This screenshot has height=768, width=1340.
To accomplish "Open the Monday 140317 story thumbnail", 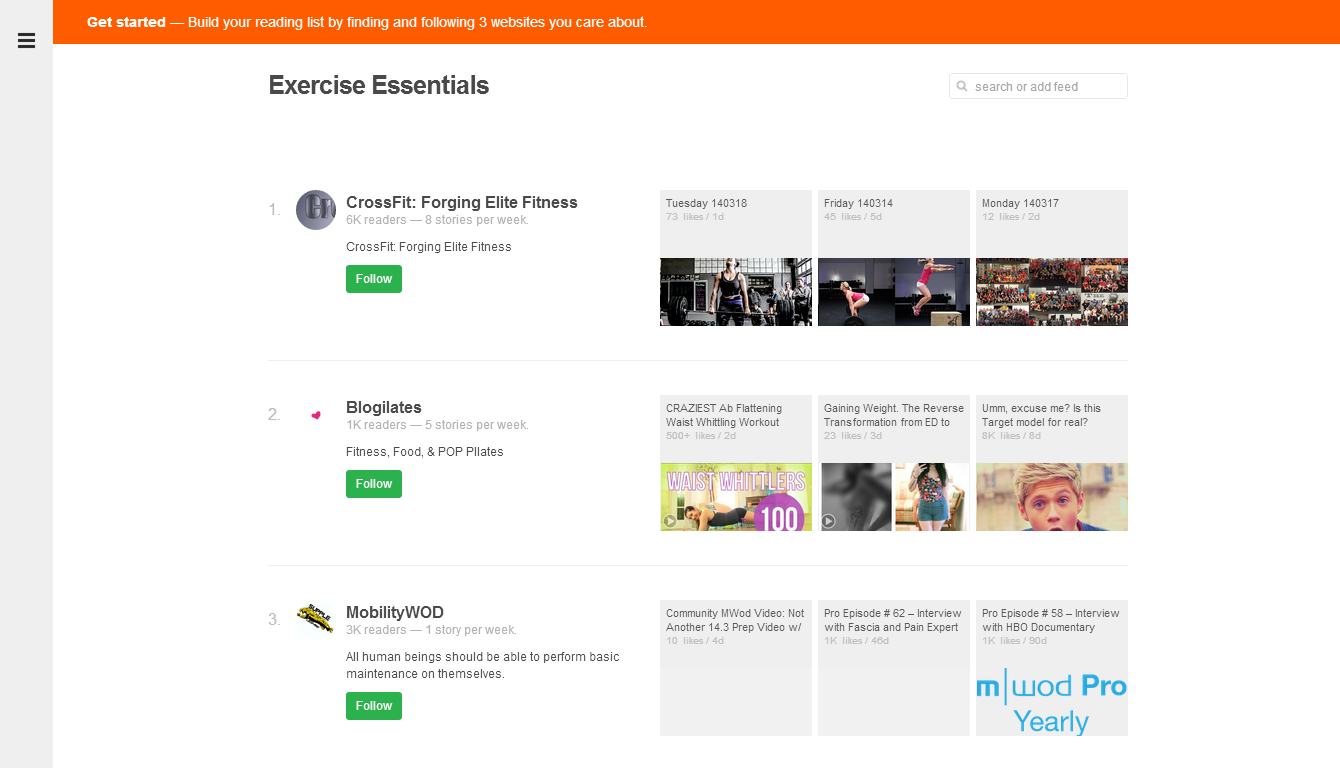I will click(1052, 292).
